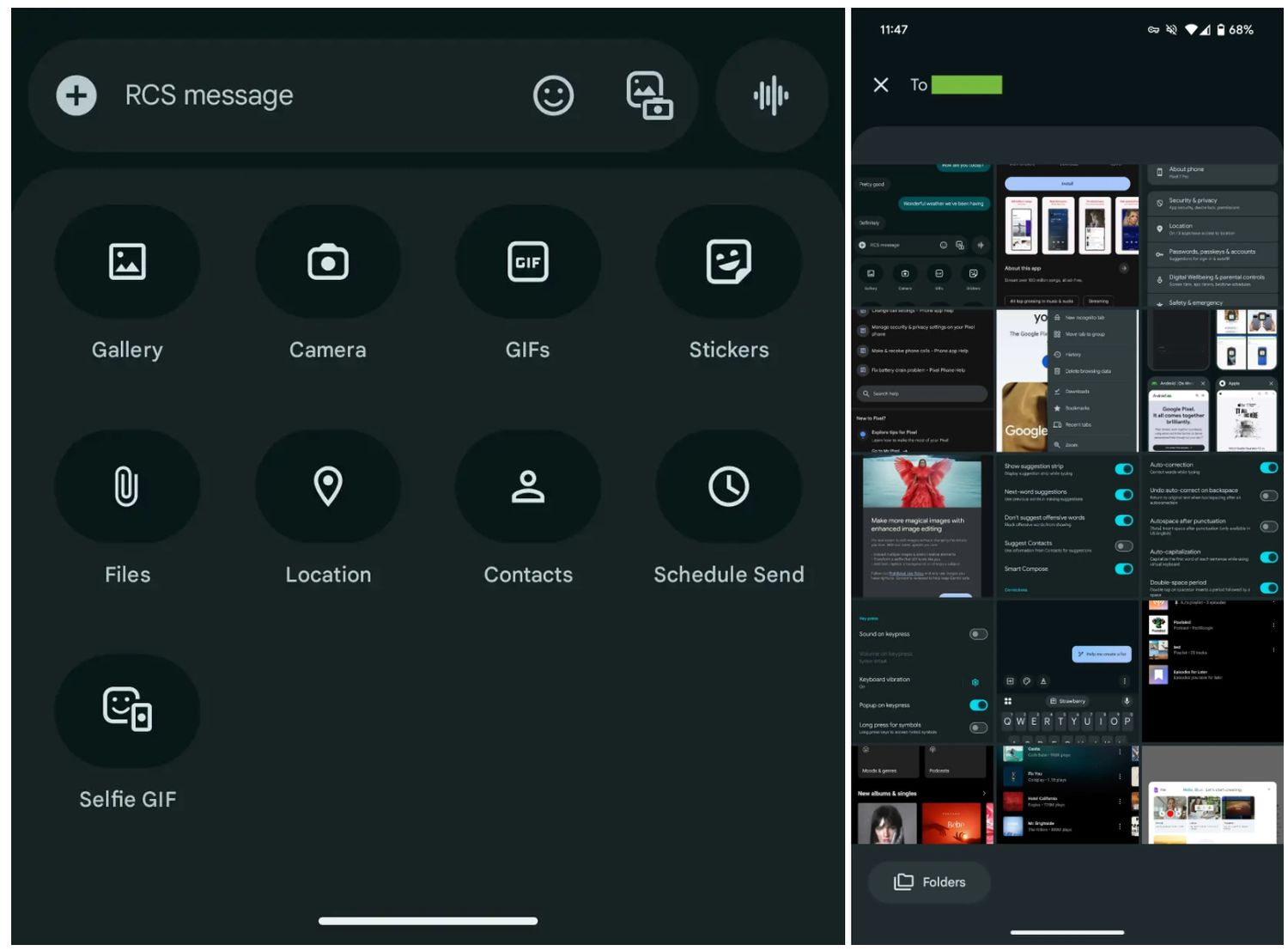Tap the gallery-camera icon in message bar
Image resolution: width=1288 pixels, height=951 pixels.
pyautogui.click(x=649, y=95)
